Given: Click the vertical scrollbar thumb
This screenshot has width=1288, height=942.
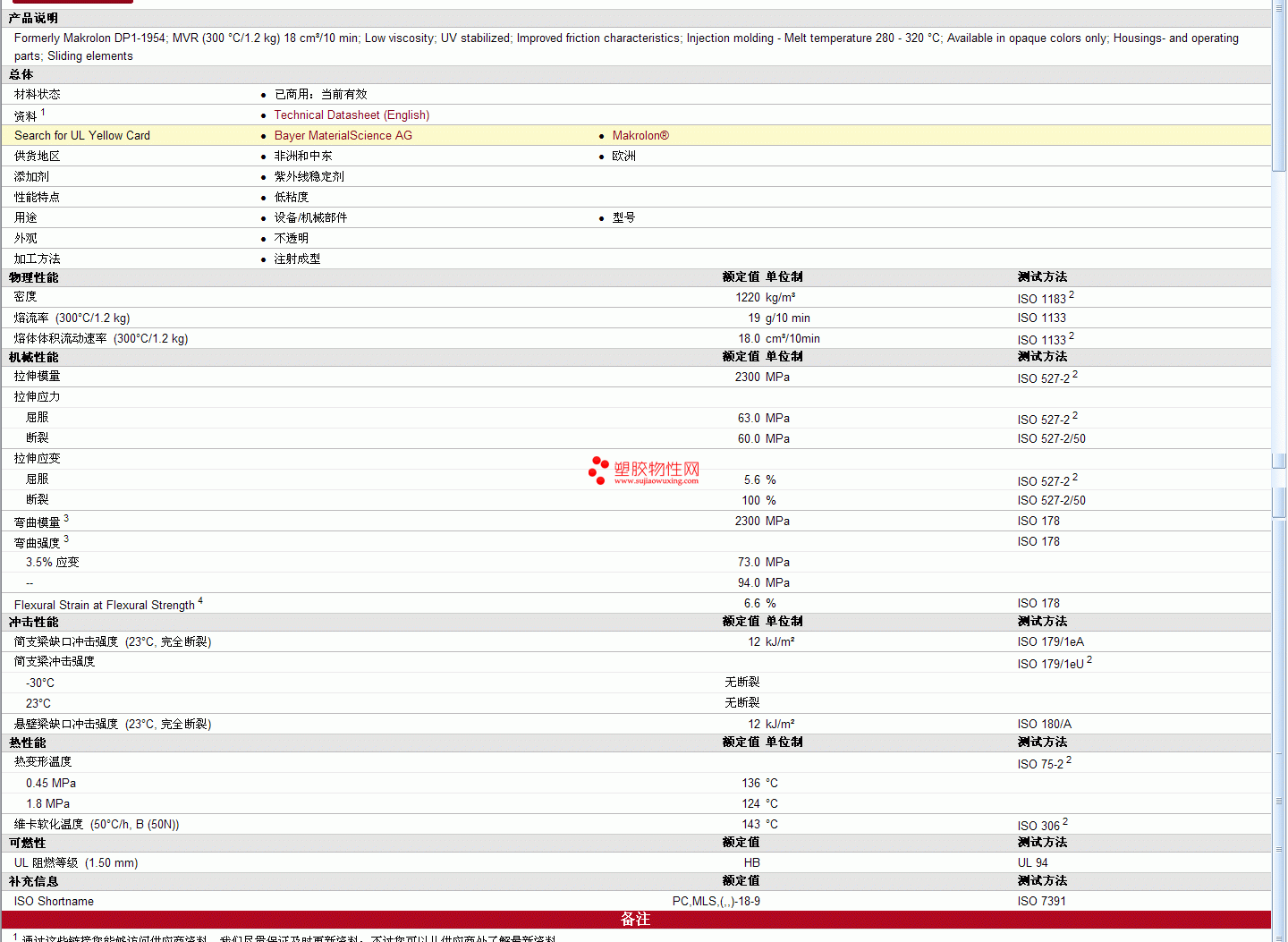Looking at the screenshot, I should coord(1279,89).
